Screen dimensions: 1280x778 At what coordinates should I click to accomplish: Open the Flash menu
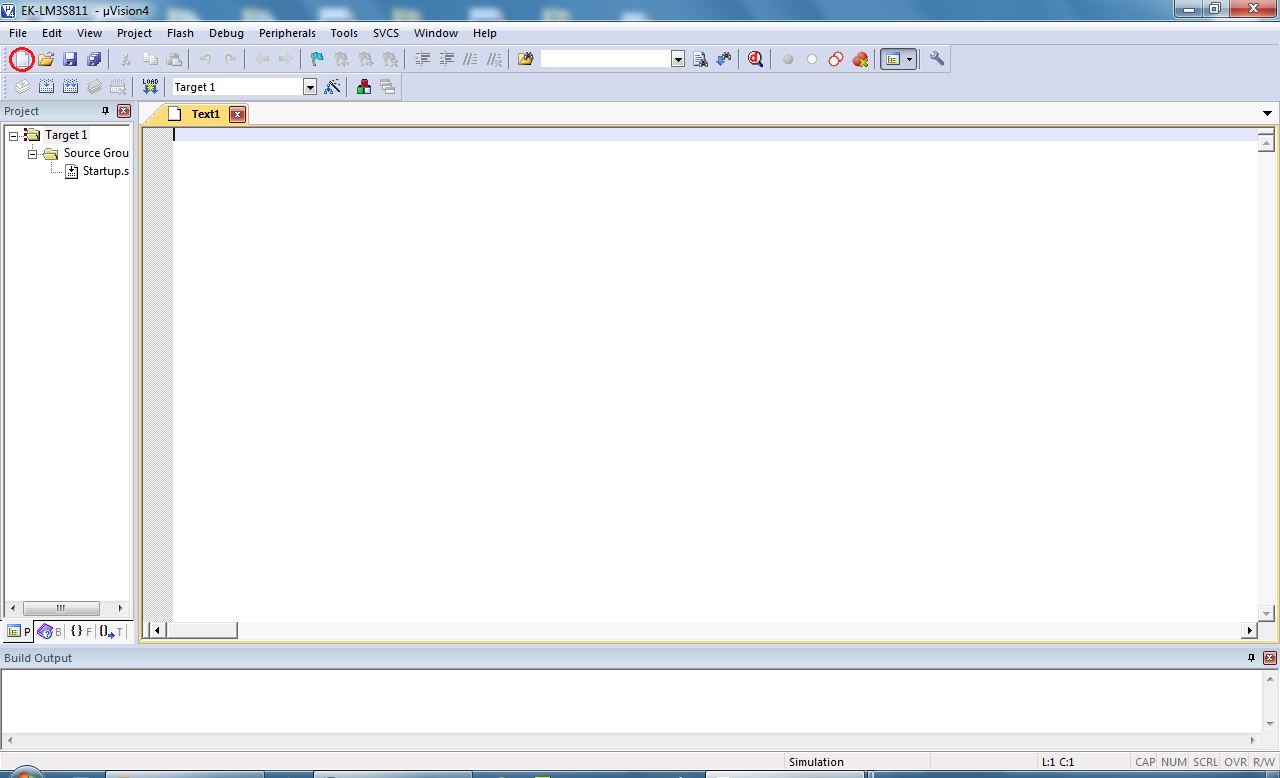pos(180,33)
